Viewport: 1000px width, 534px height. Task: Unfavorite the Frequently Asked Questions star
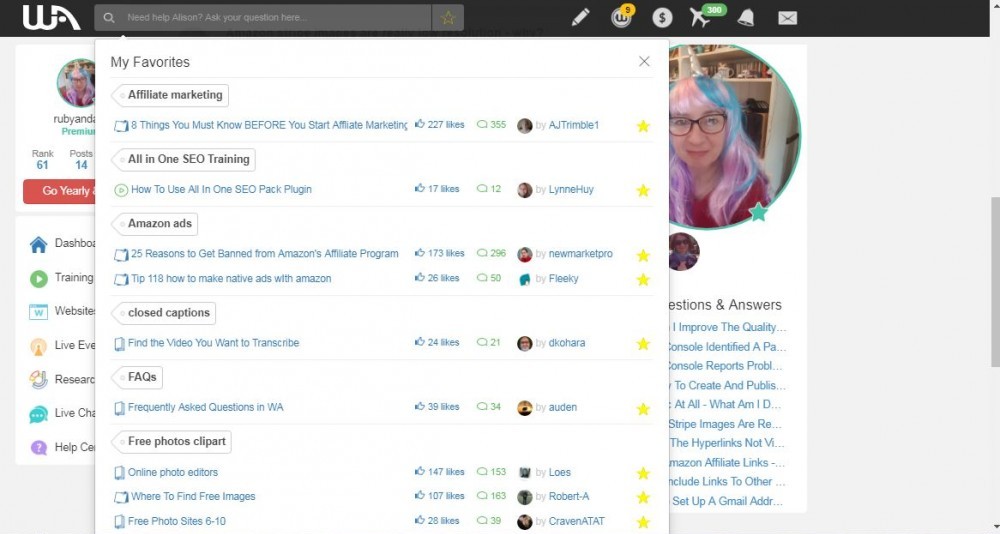tap(643, 408)
